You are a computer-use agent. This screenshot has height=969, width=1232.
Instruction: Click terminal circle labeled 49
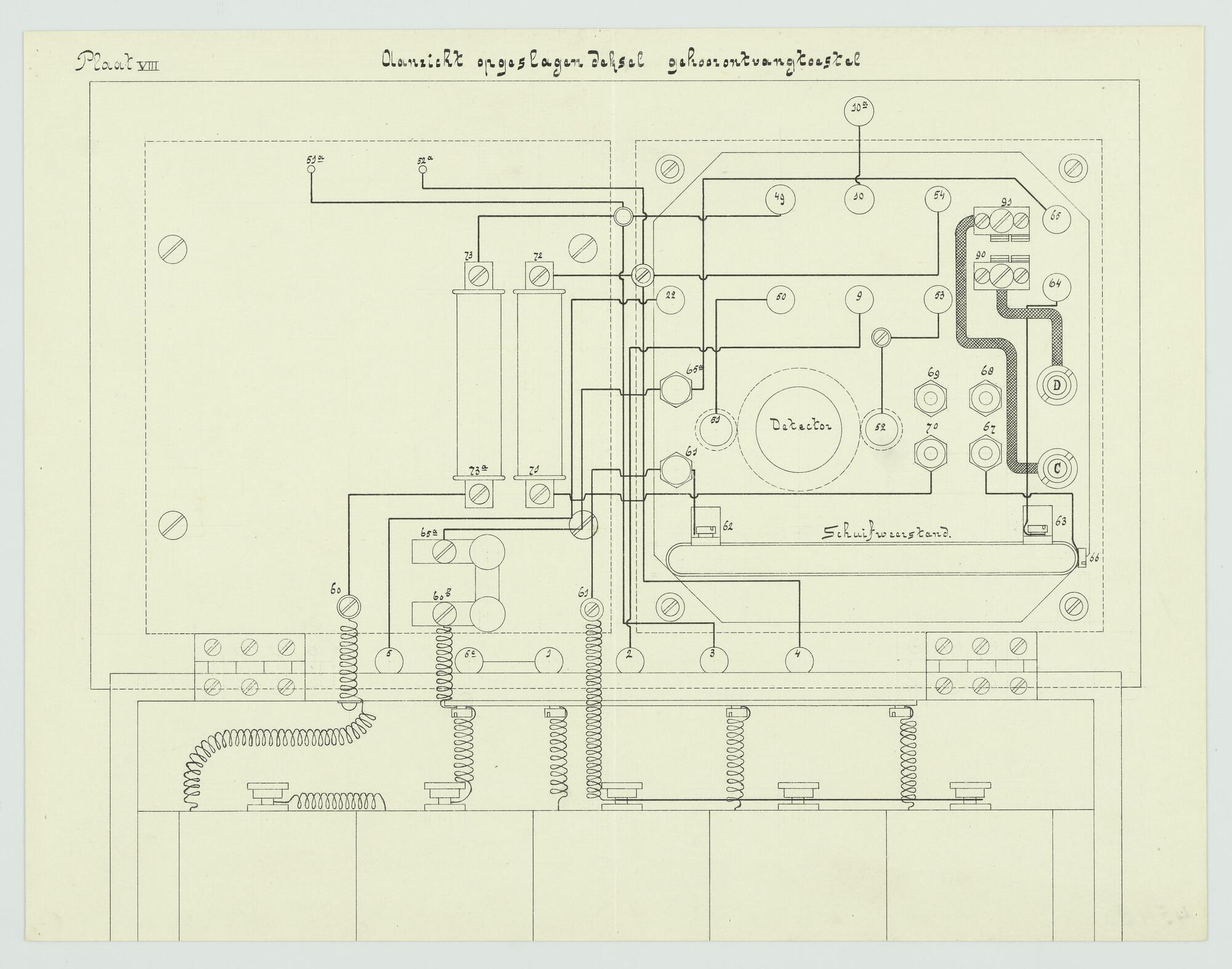click(780, 200)
